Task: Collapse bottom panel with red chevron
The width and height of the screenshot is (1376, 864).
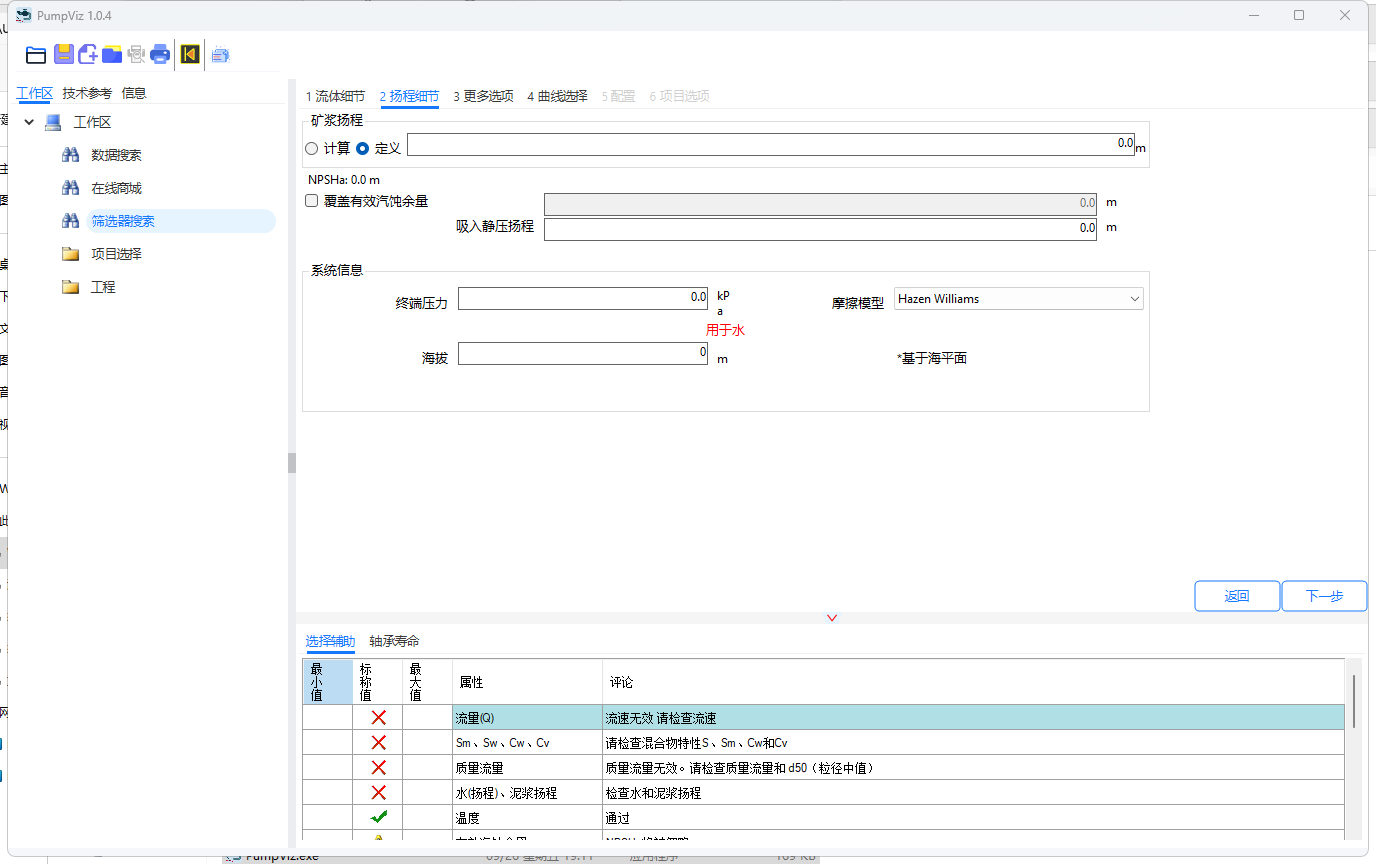Action: click(x=832, y=618)
